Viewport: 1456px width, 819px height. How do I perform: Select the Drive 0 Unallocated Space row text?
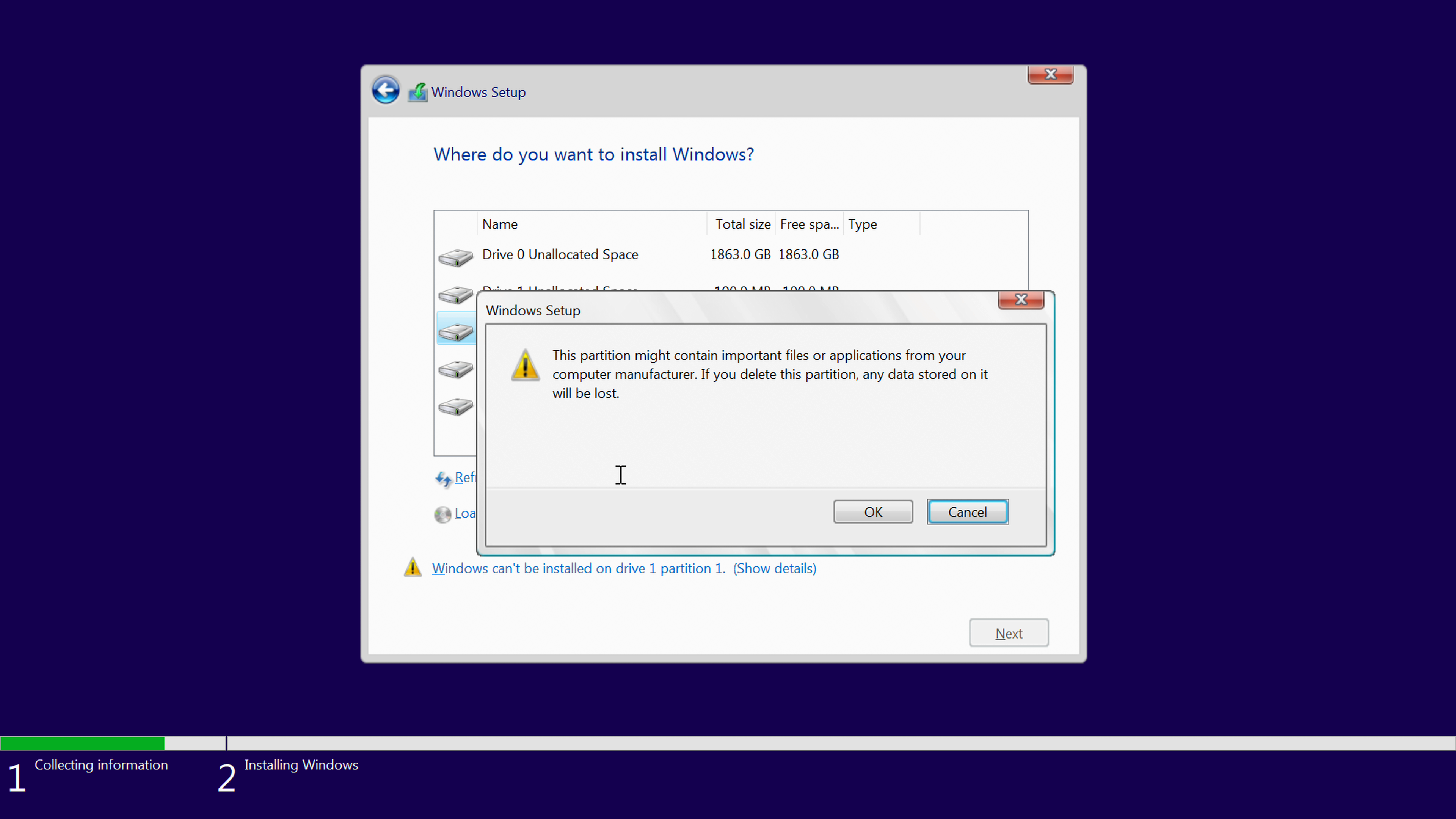point(560,255)
